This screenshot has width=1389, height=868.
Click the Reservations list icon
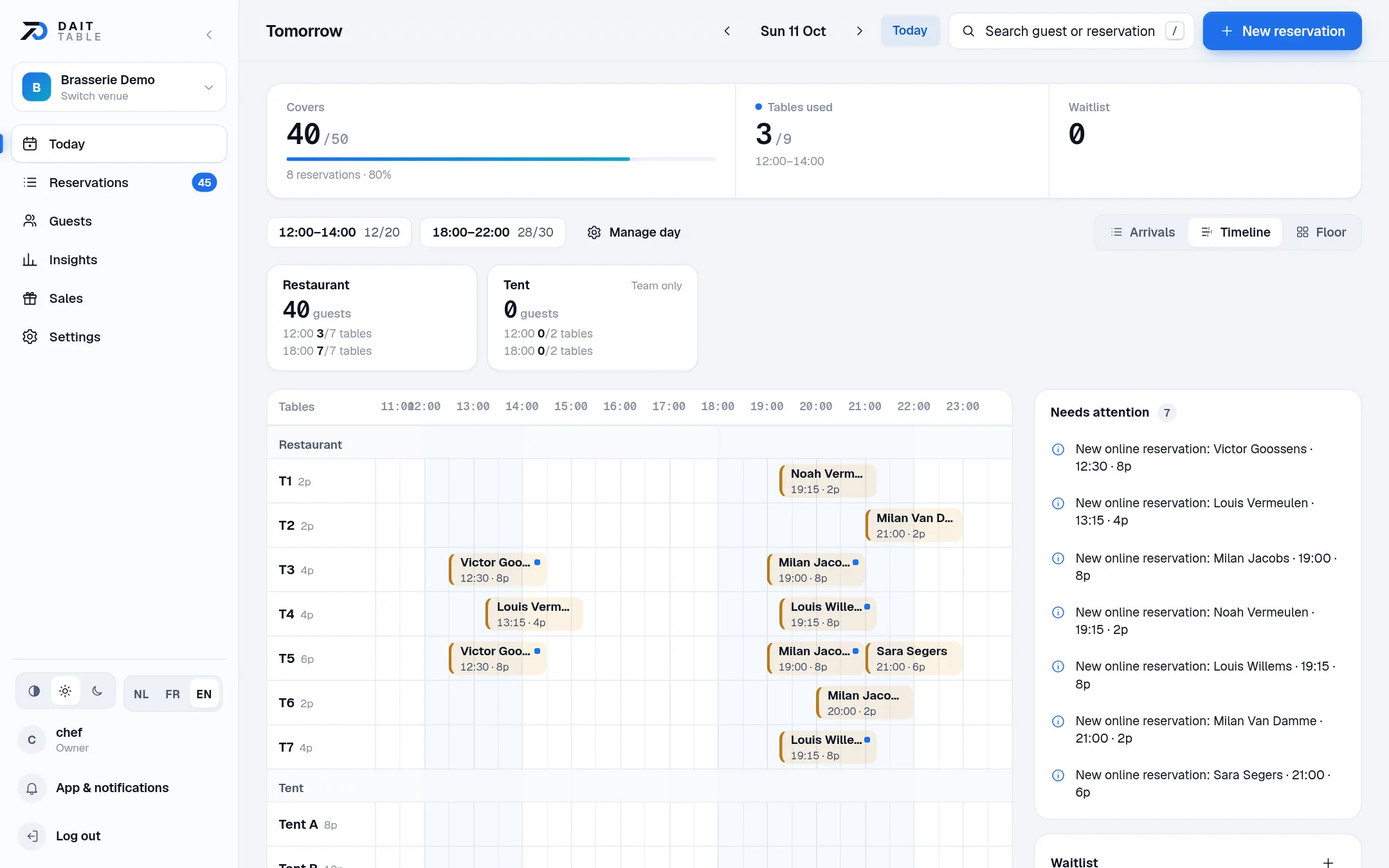pyautogui.click(x=30, y=183)
